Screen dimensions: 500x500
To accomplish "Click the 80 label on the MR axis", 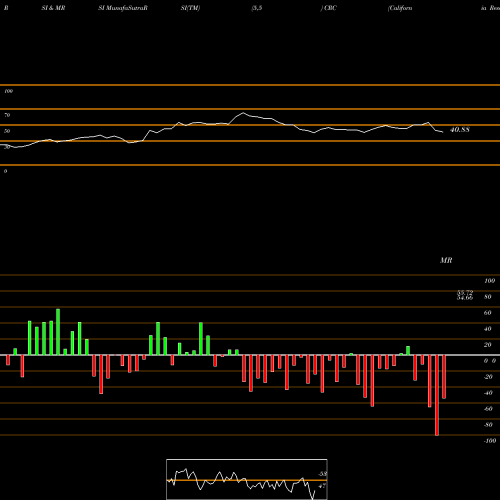I will point(488,297).
